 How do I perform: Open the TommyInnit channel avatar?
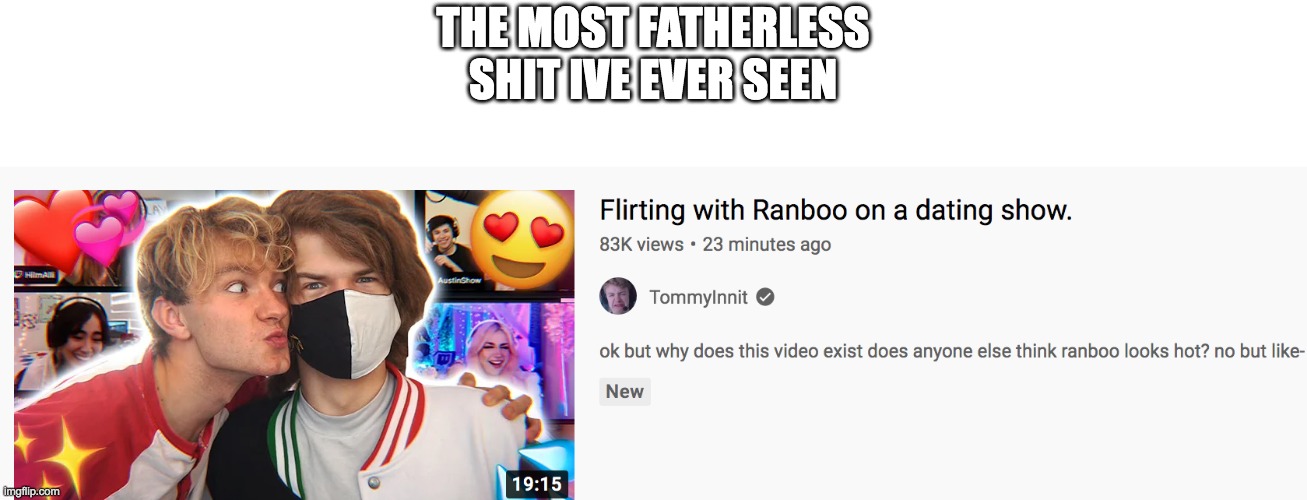(618, 297)
